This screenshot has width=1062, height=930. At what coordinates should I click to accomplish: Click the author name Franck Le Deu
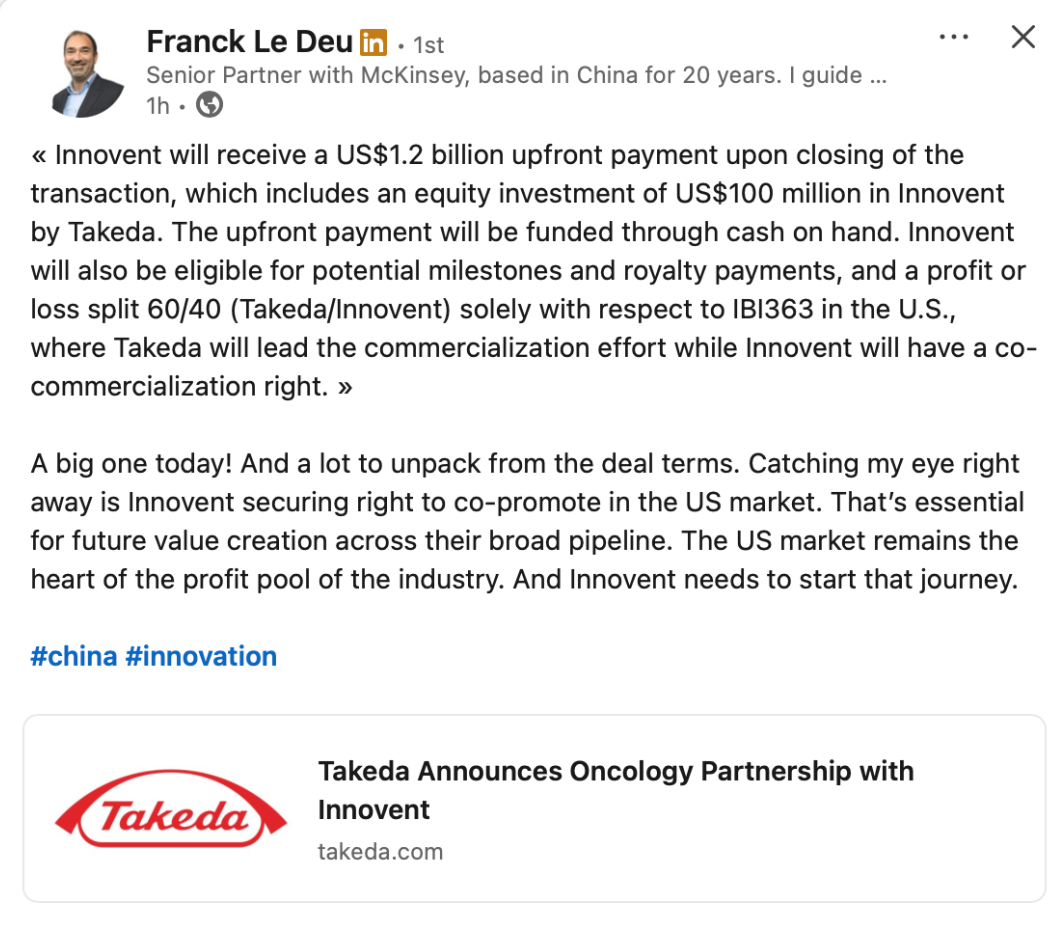click(249, 42)
